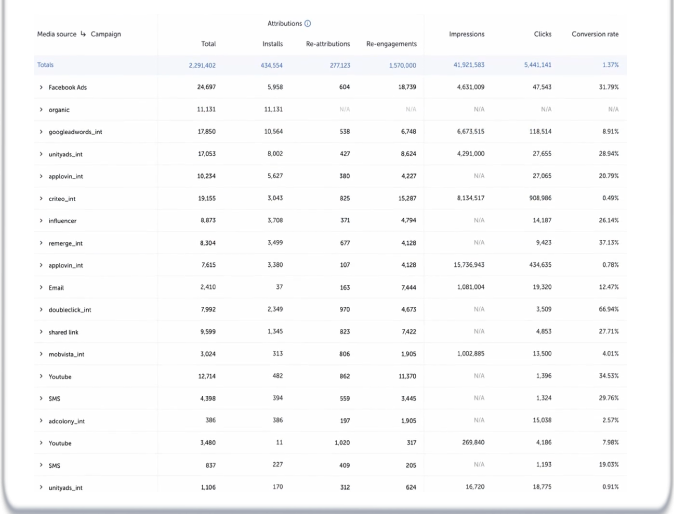Image resolution: width=674 pixels, height=514 pixels.
Task: Select Youtube re-attributions value 1,020
Action: click(x=342, y=443)
